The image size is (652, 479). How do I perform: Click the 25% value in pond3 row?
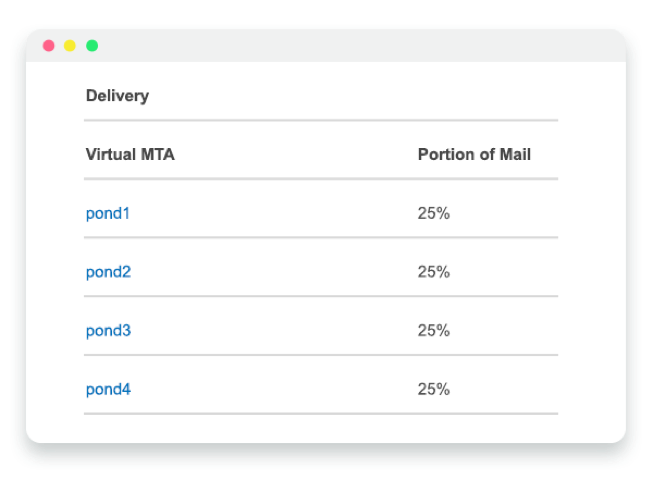tap(434, 331)
